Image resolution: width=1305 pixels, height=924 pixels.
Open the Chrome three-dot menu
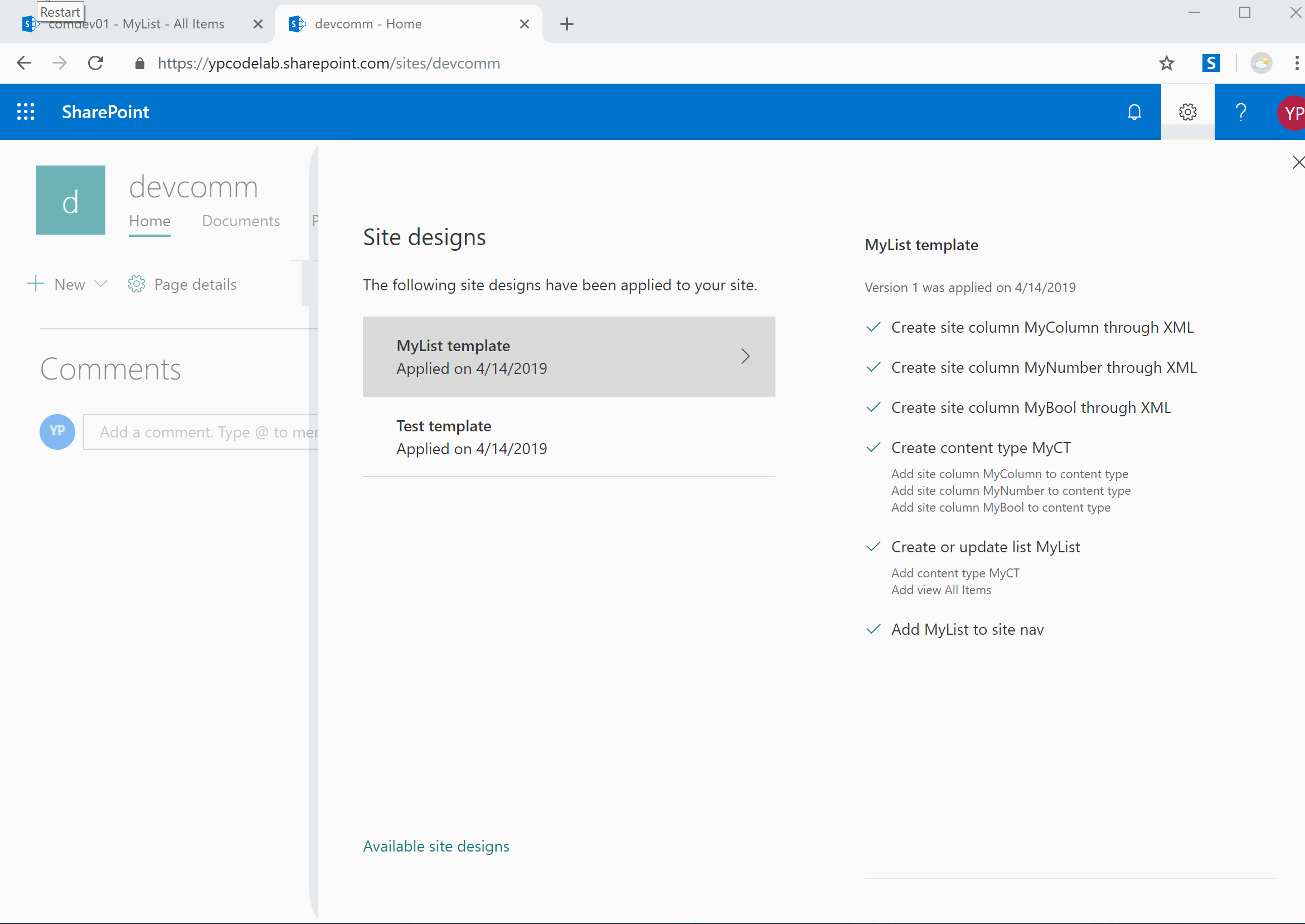pyautogui.click(x=1297, y=63)
